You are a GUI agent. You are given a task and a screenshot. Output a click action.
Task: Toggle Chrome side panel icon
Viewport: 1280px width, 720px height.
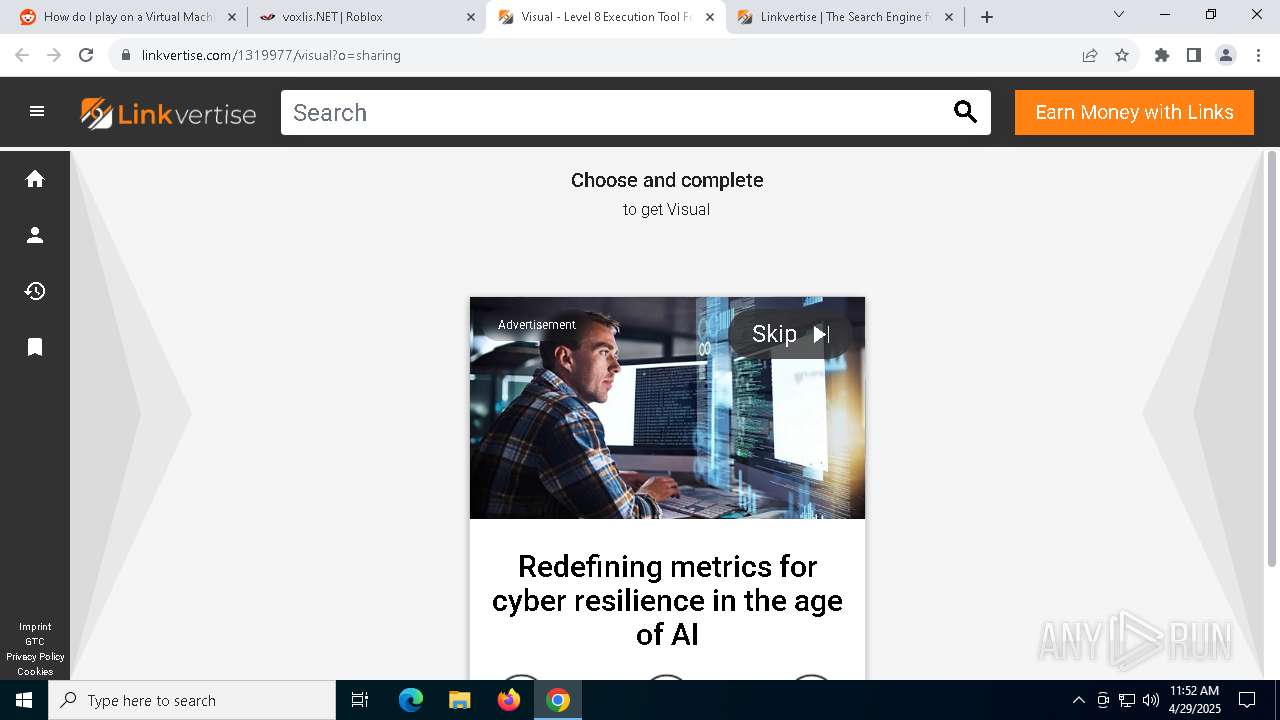1194,55
